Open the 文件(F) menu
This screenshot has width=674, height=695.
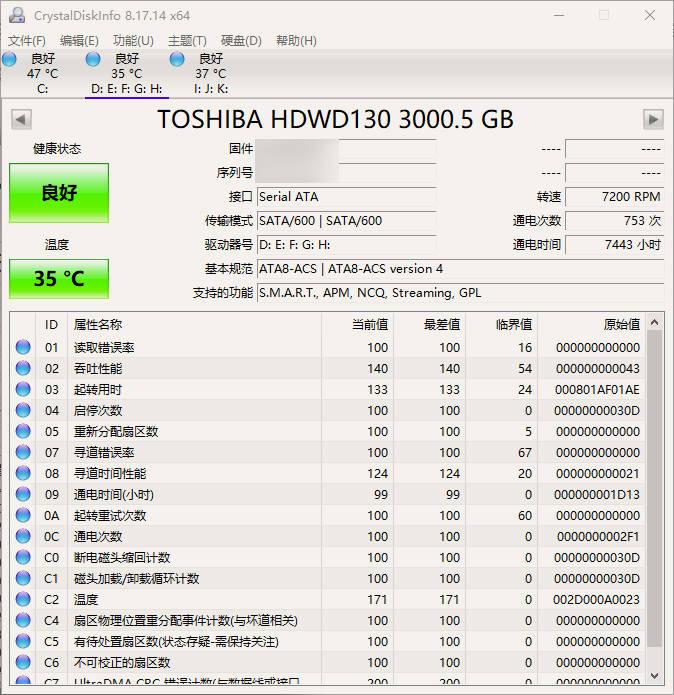27,41
